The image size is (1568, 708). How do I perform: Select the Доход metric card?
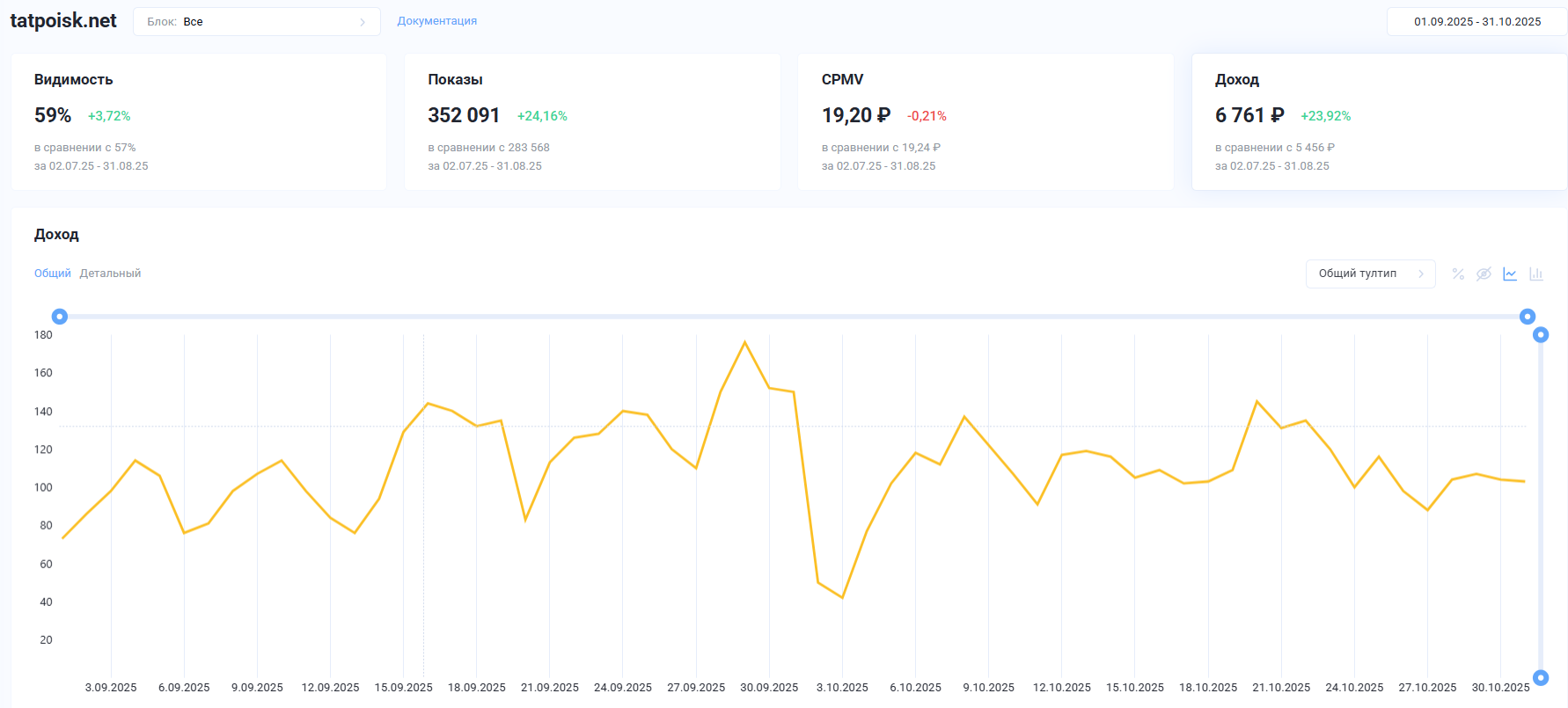coord(1379,122)
